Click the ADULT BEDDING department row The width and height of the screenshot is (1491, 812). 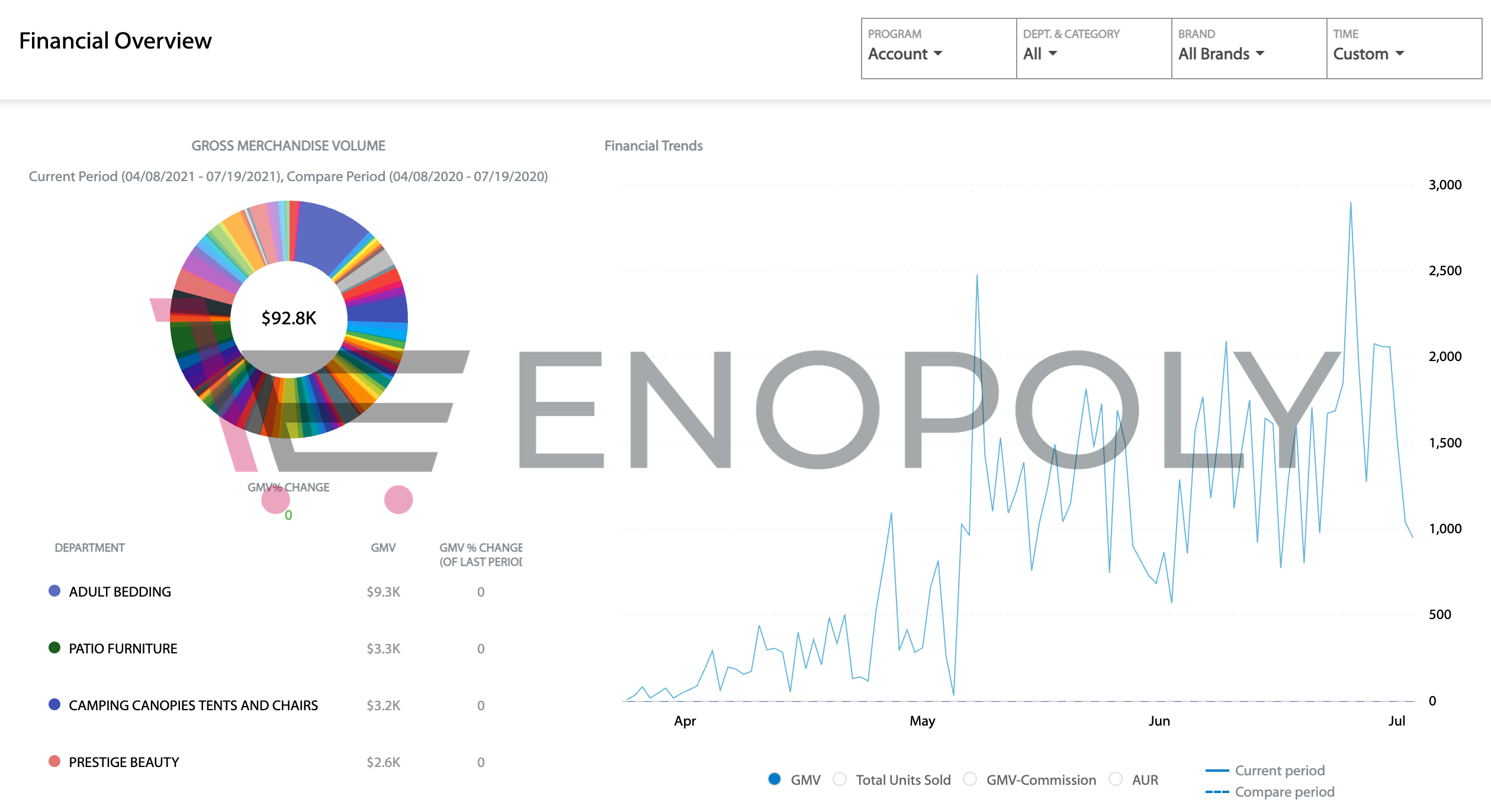[284, 592]
